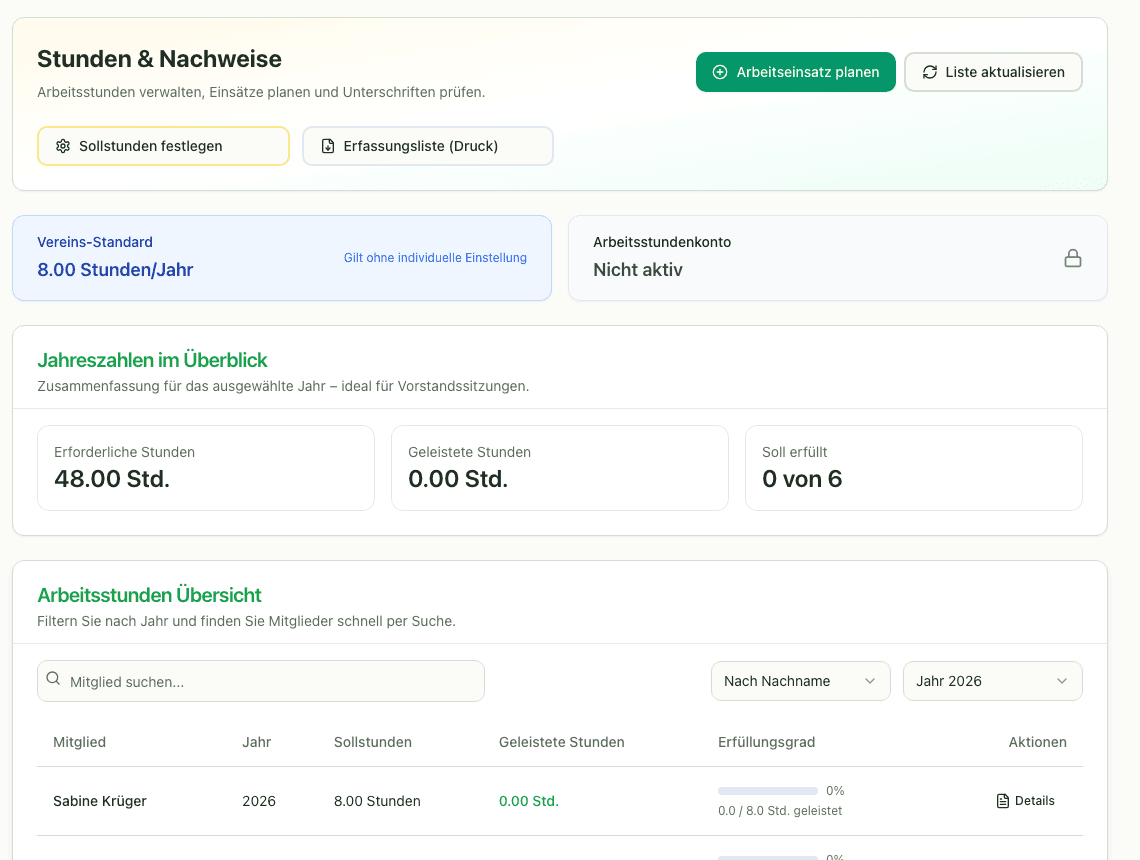Click the member name Sabine Krüger
This screenshot has width=1140, height=860.
[x=100, y=801]
